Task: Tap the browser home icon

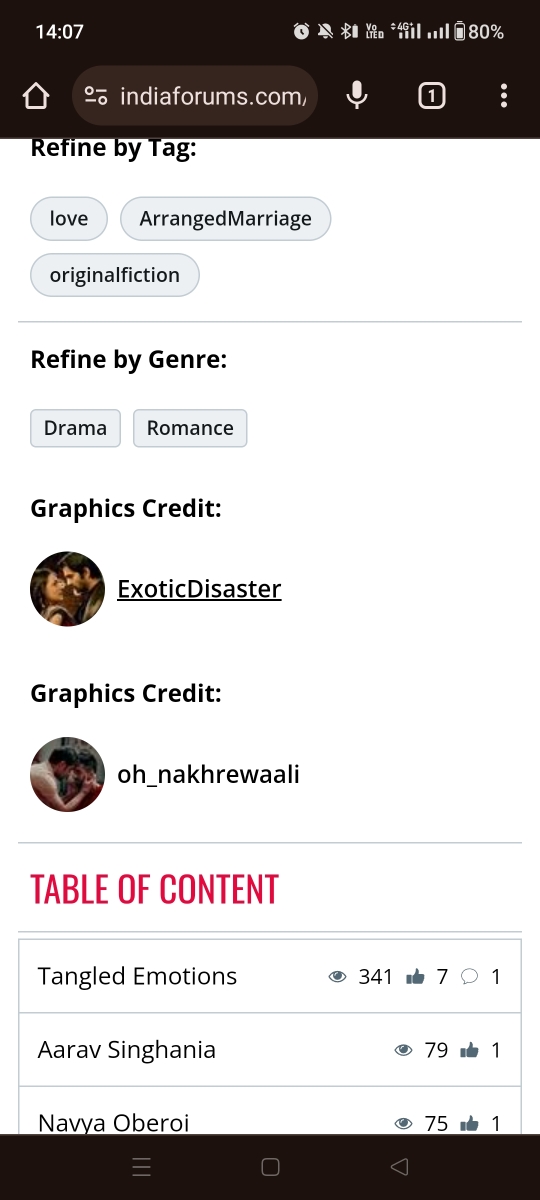Action: pyautogui.click(x=35, y=96)
